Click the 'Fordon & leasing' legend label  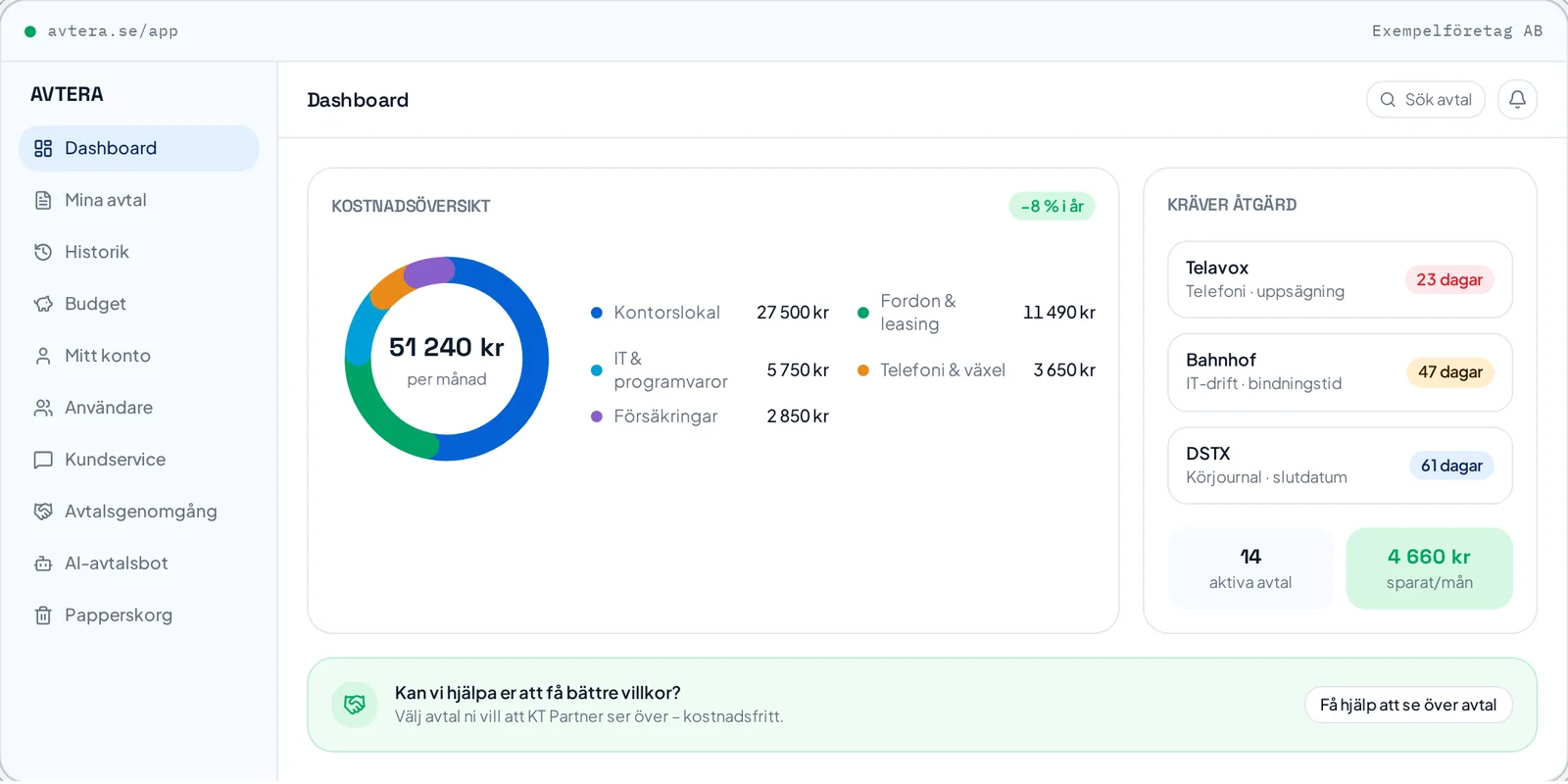(x=918, y=313)
